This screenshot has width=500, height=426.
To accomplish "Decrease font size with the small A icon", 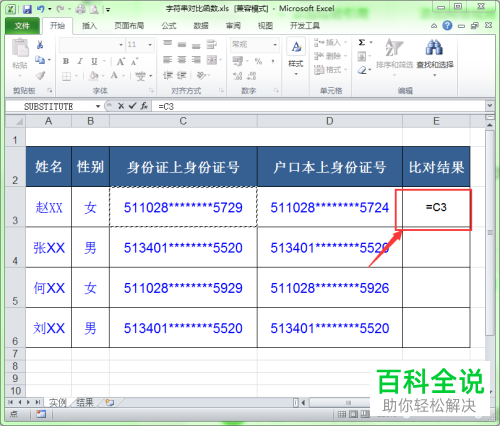I will [x=134, y=62].
